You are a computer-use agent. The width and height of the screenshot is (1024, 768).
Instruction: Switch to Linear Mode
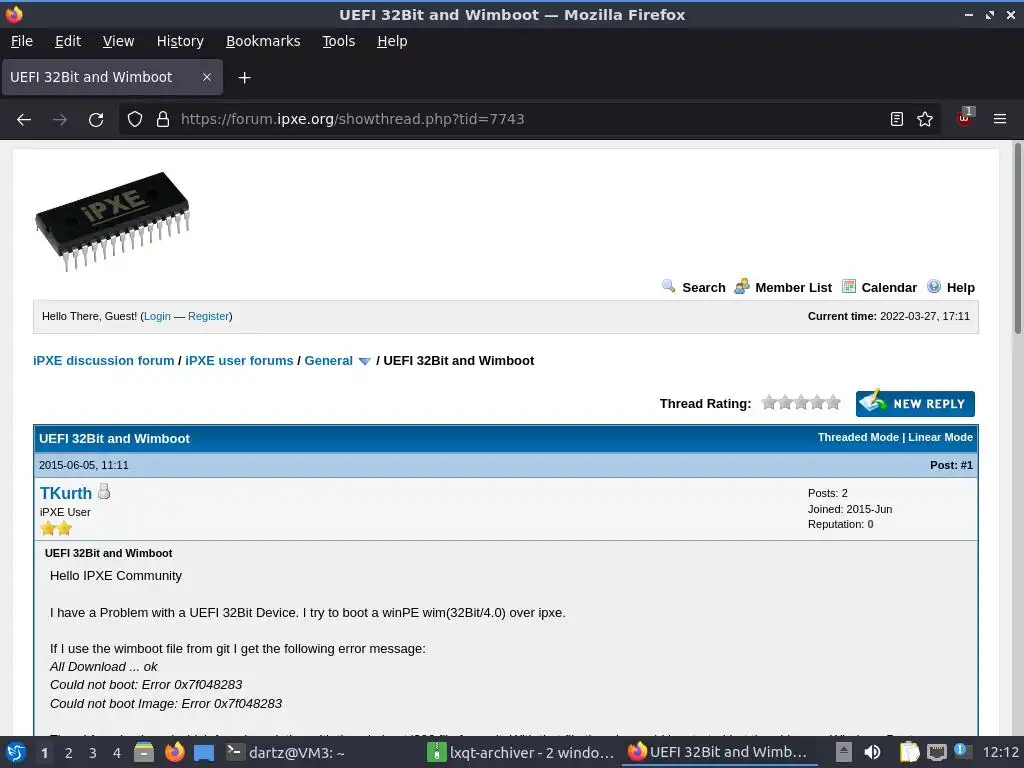click(x=940, y=438)
